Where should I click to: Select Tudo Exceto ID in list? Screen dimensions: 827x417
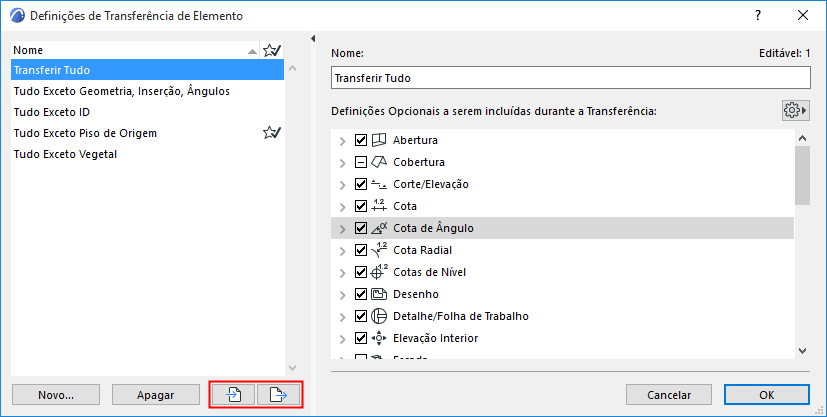(52, 112)
